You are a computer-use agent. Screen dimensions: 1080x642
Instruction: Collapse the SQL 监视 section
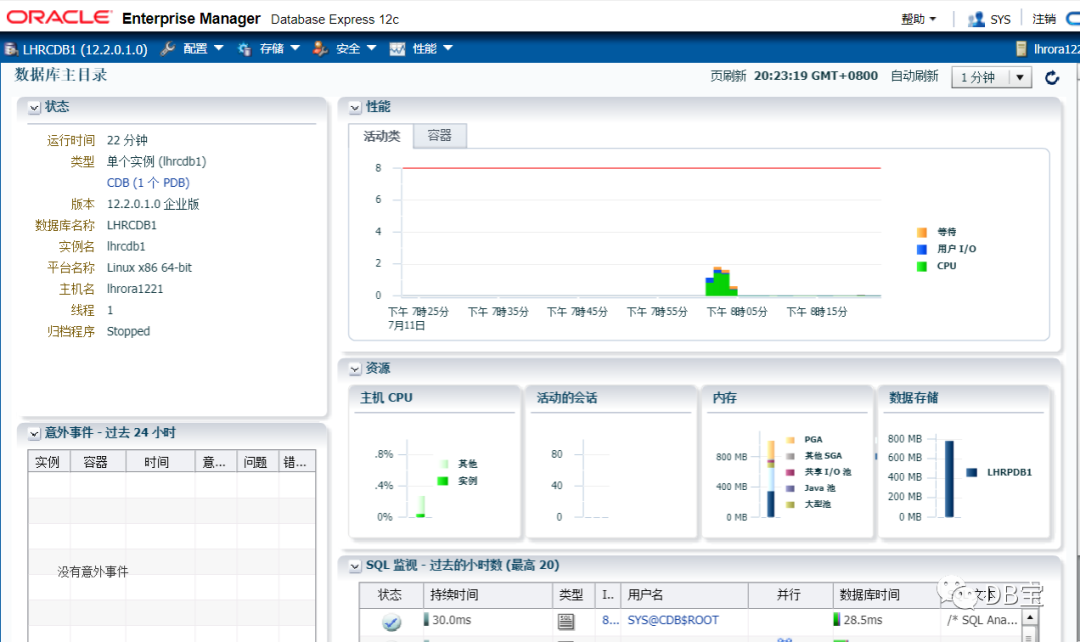[355, 566]
